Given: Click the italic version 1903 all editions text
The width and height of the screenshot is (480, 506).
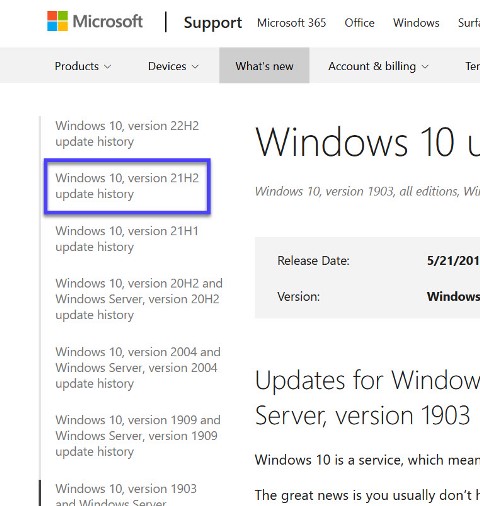Looking at the screenshot, I should coord(367,191).
